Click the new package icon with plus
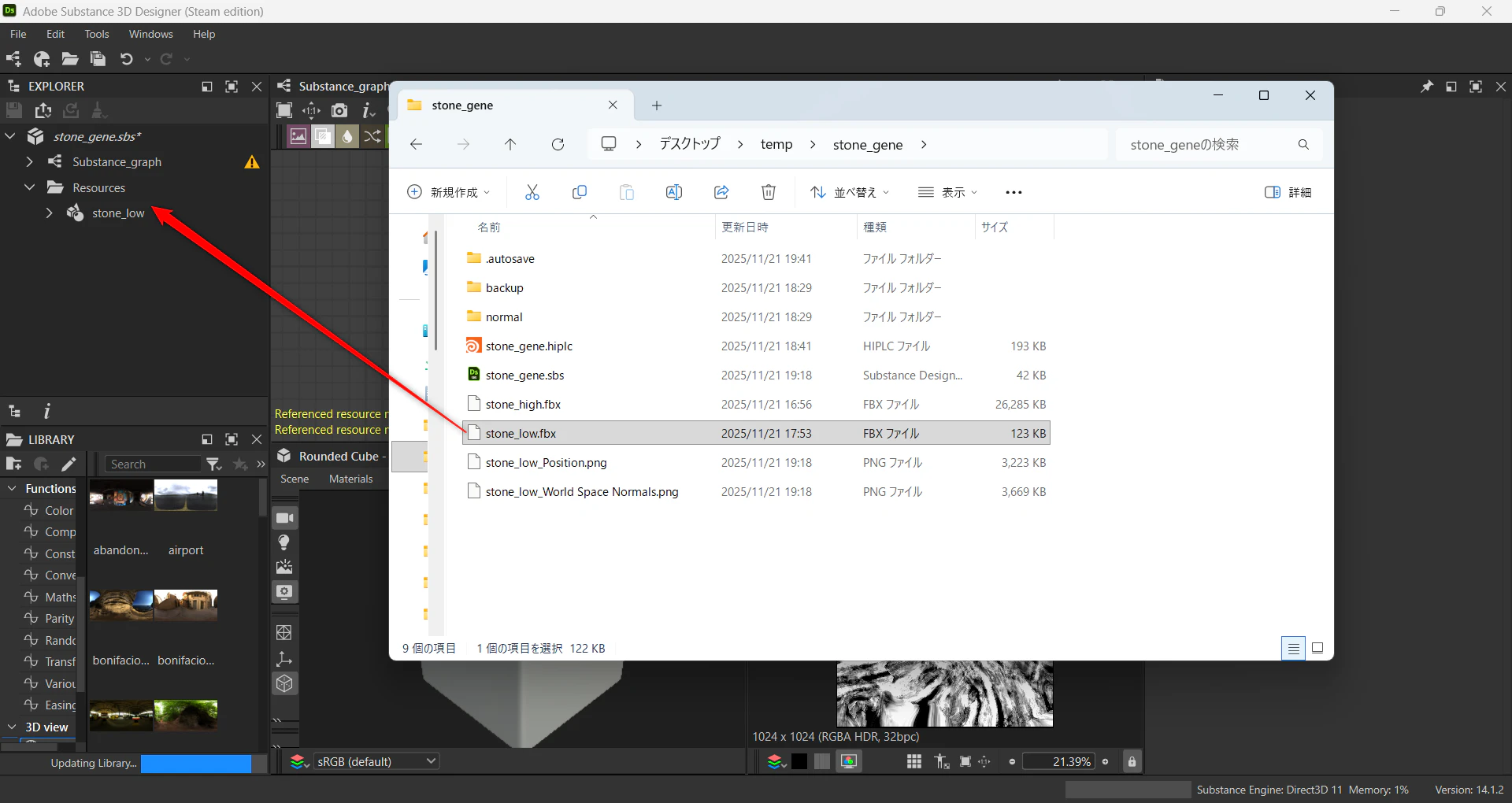This screenshot has height=803, width=1512. click(42, 59)
